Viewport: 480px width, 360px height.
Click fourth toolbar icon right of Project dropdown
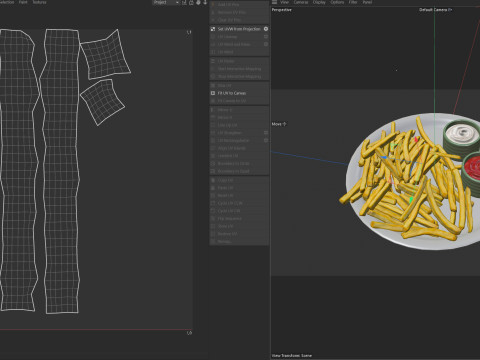click(x=205, y=2)
